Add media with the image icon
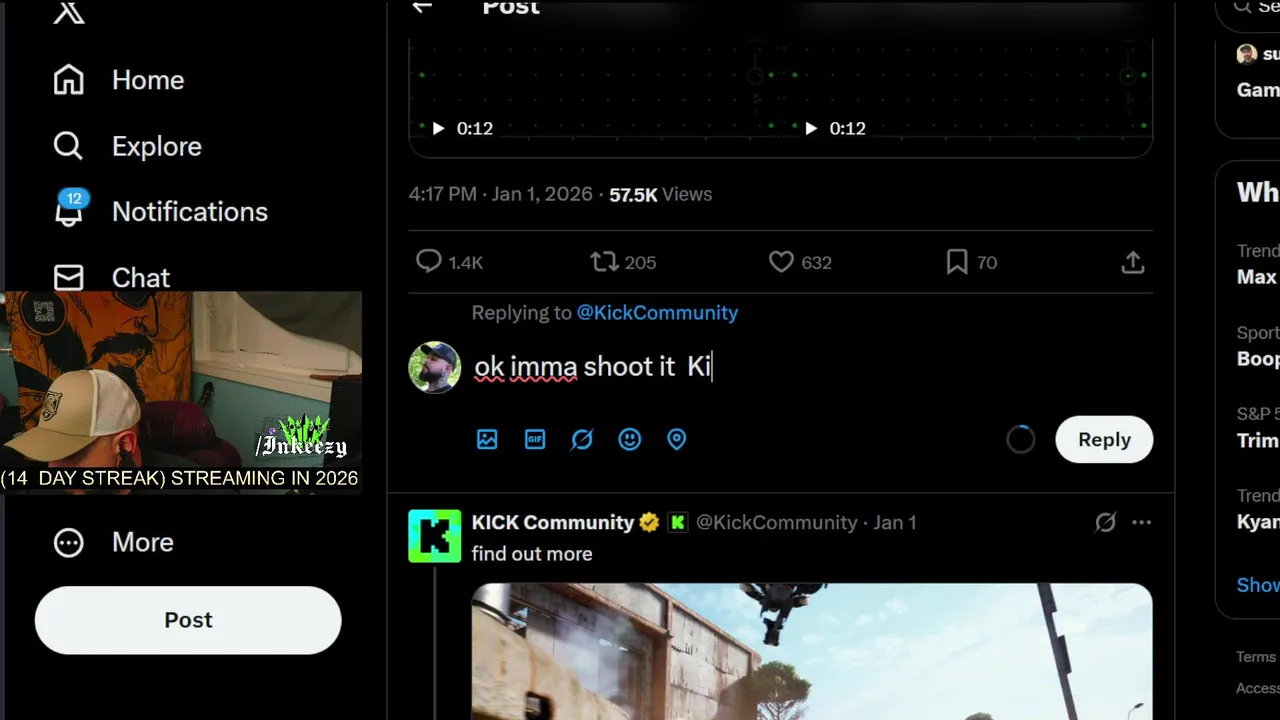Viewport: 1280px width, 720px height. pos(487,439)
